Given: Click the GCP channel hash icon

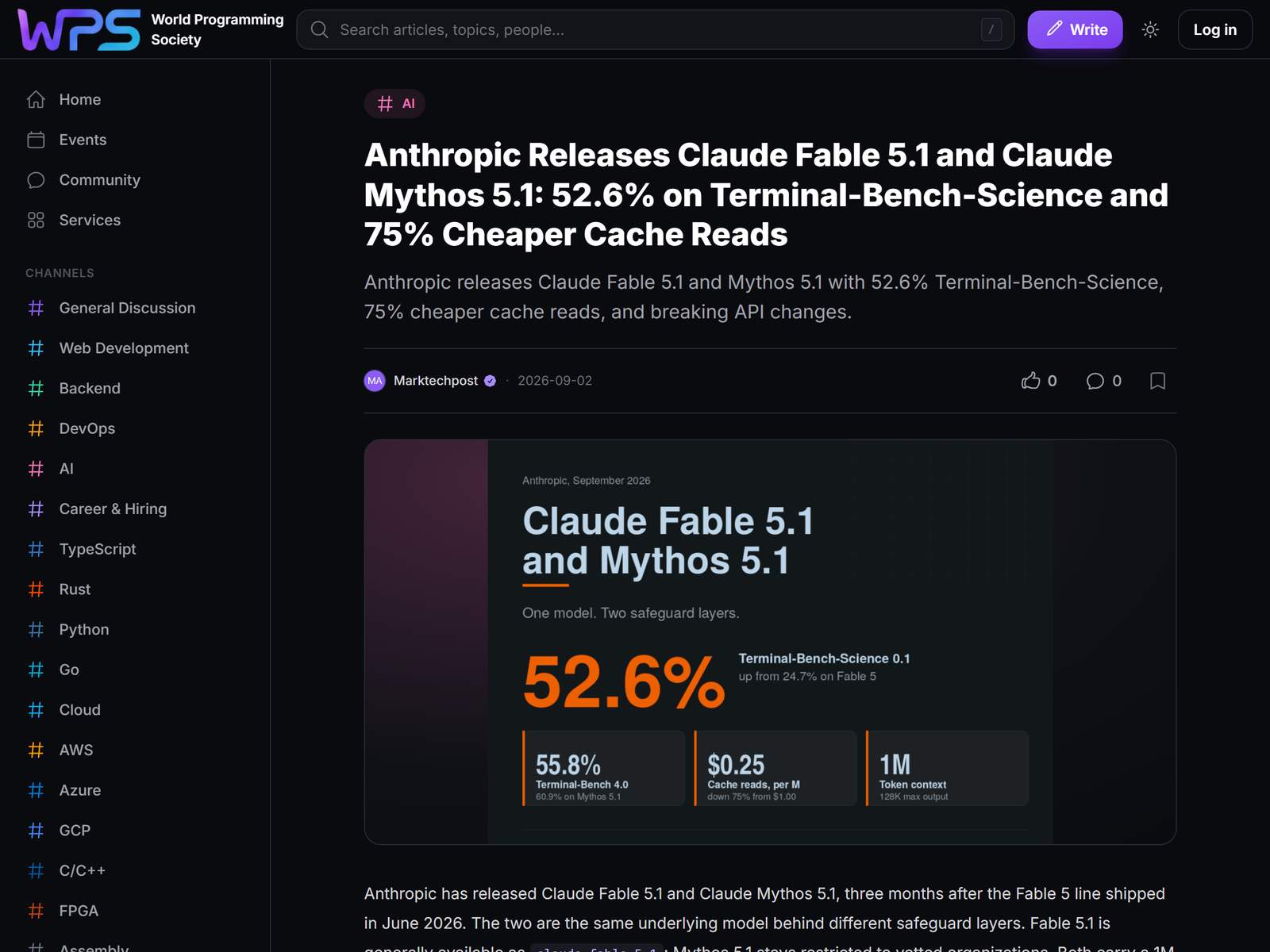Looking at the screenshot, I should pyautogui.click(x=36, y=831).
